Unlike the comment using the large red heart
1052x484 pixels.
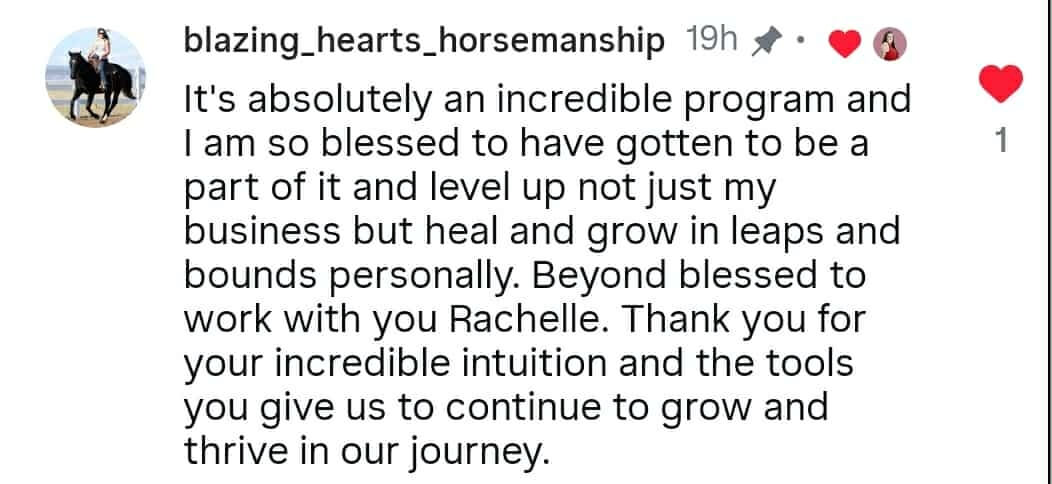coord(1000,84)
